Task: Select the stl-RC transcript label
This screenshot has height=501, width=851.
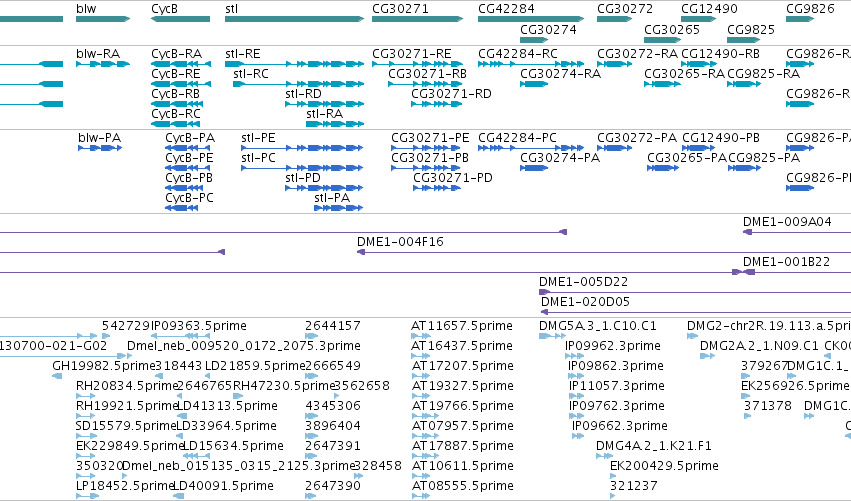Action: [x=251, y=73]
